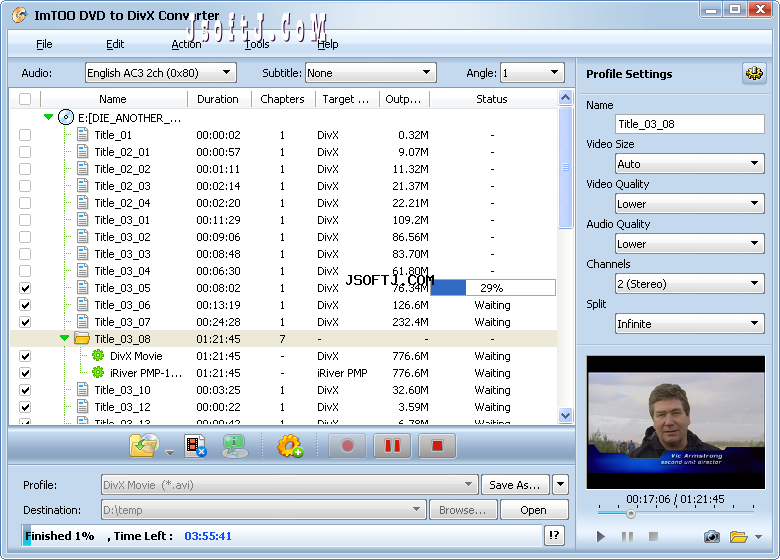780x560 pixels.
Task: Open the Edit menu
Action: coord(114,44)
